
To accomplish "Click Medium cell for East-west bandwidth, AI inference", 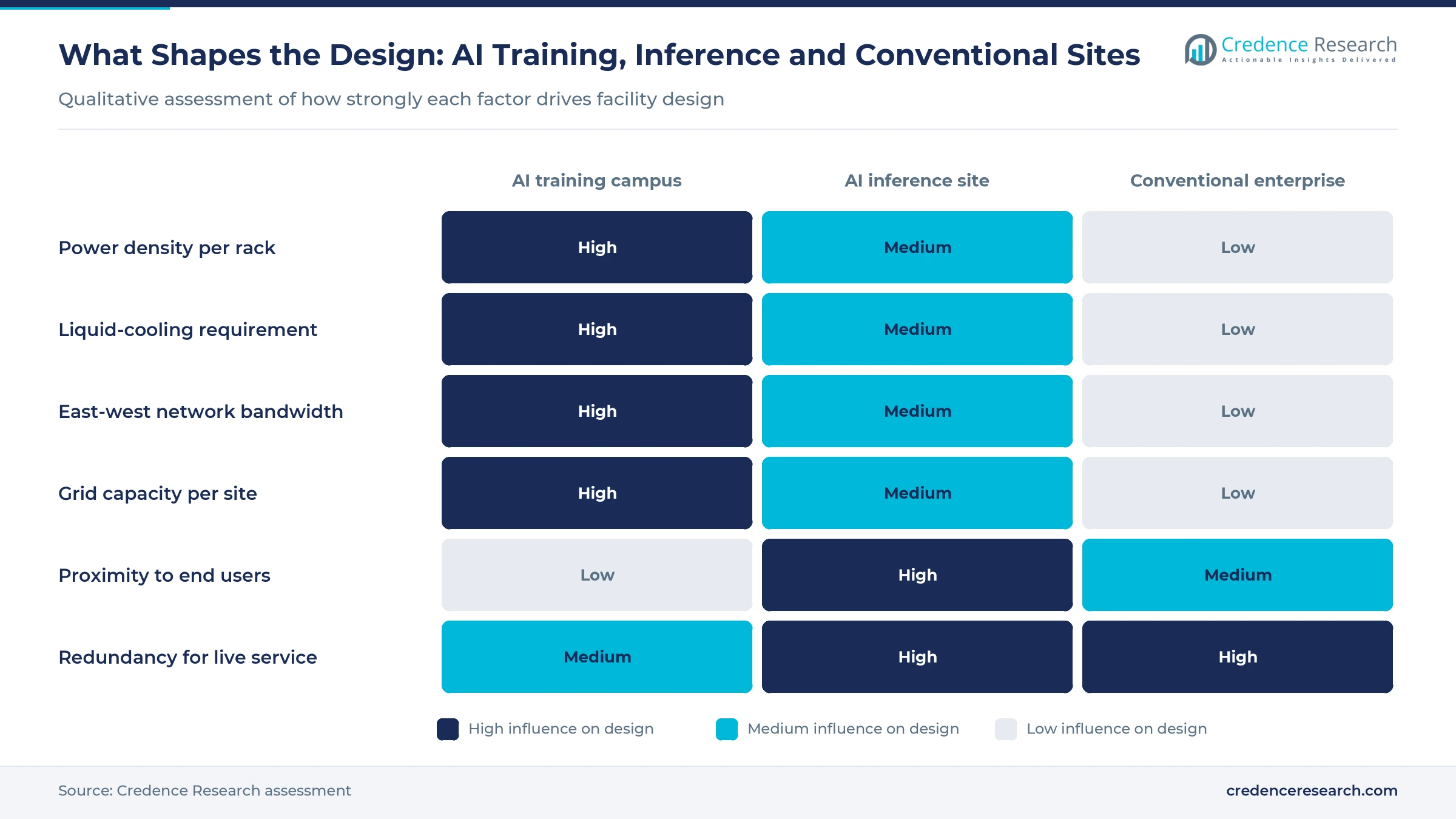I will coord(917,411).
